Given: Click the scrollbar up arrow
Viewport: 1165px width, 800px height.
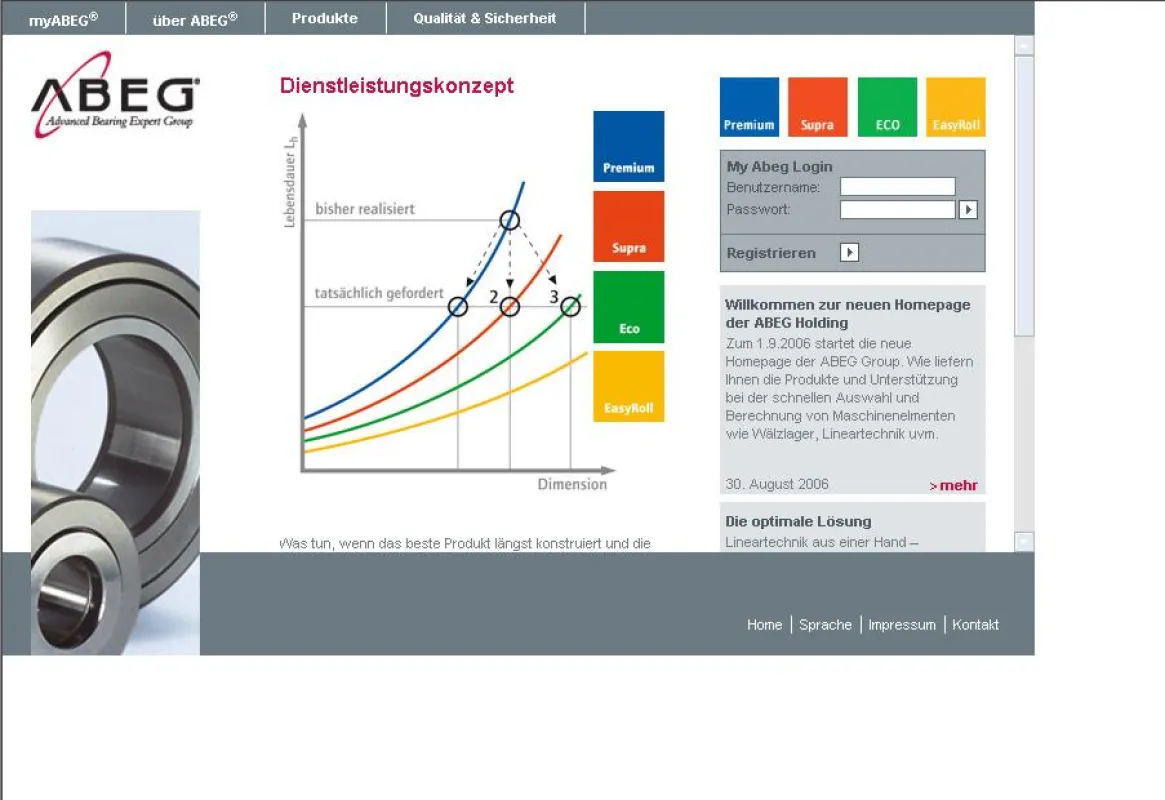Looking at the screenshot, I should [1024, 45].
